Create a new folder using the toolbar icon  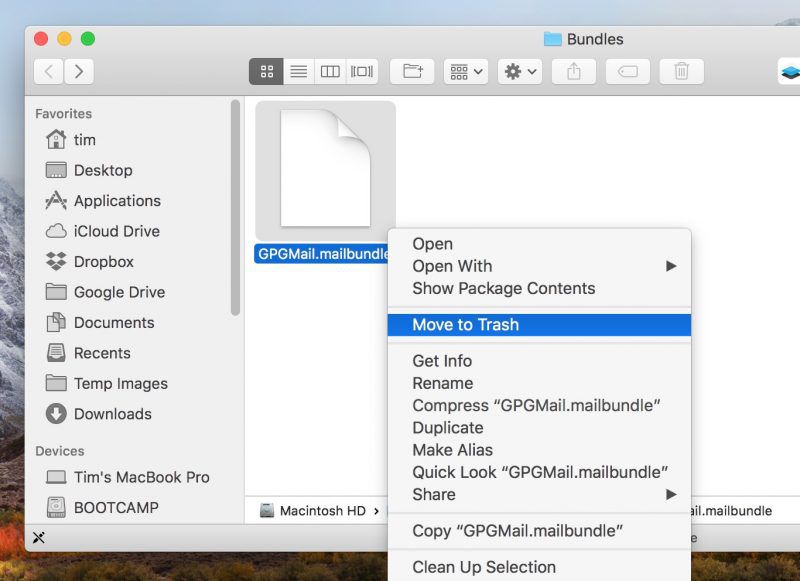[x=411, y=71]
